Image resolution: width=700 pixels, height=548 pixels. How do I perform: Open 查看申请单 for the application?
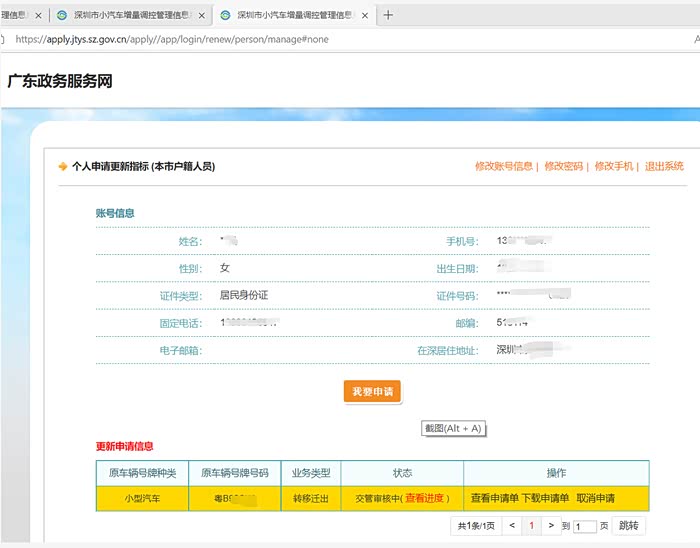(x=494, y=498)
